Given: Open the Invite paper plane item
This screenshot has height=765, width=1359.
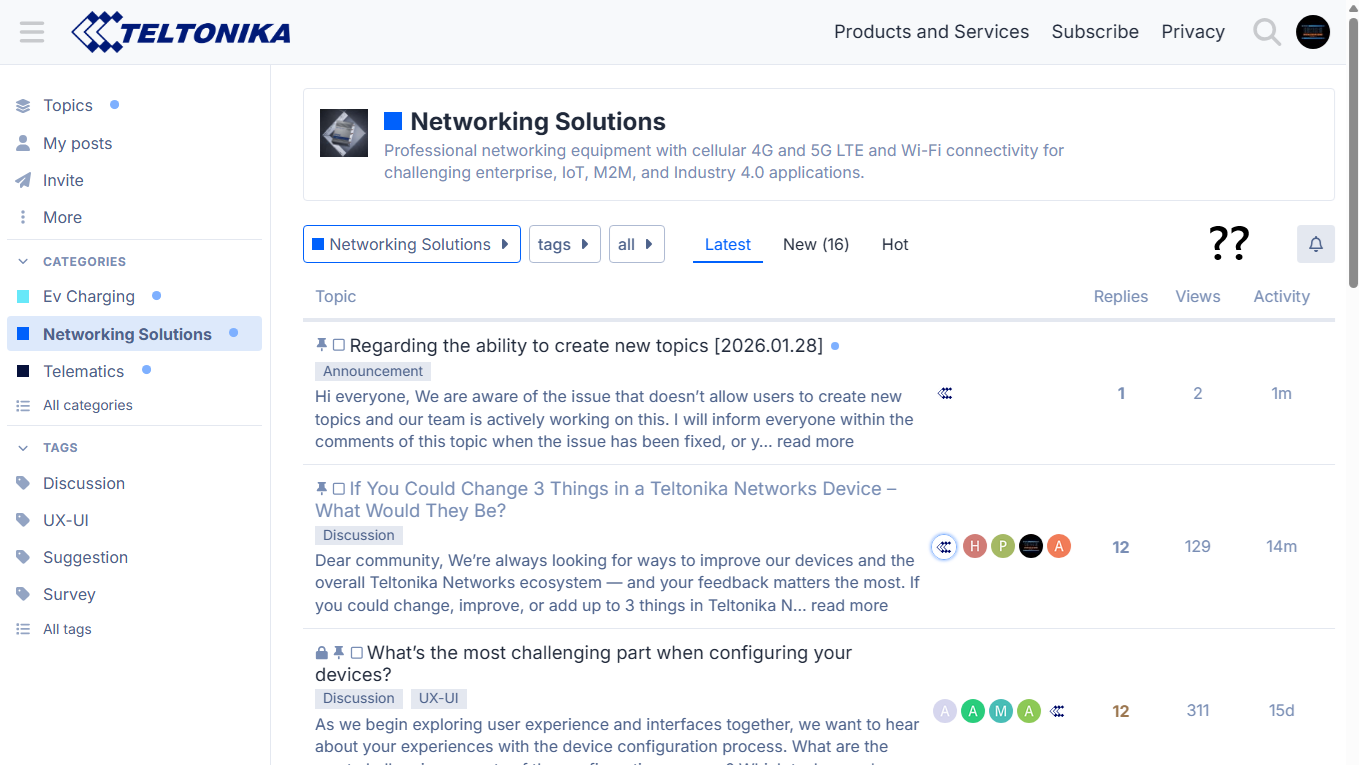Looking at the screenshot, I should (62, 180).
